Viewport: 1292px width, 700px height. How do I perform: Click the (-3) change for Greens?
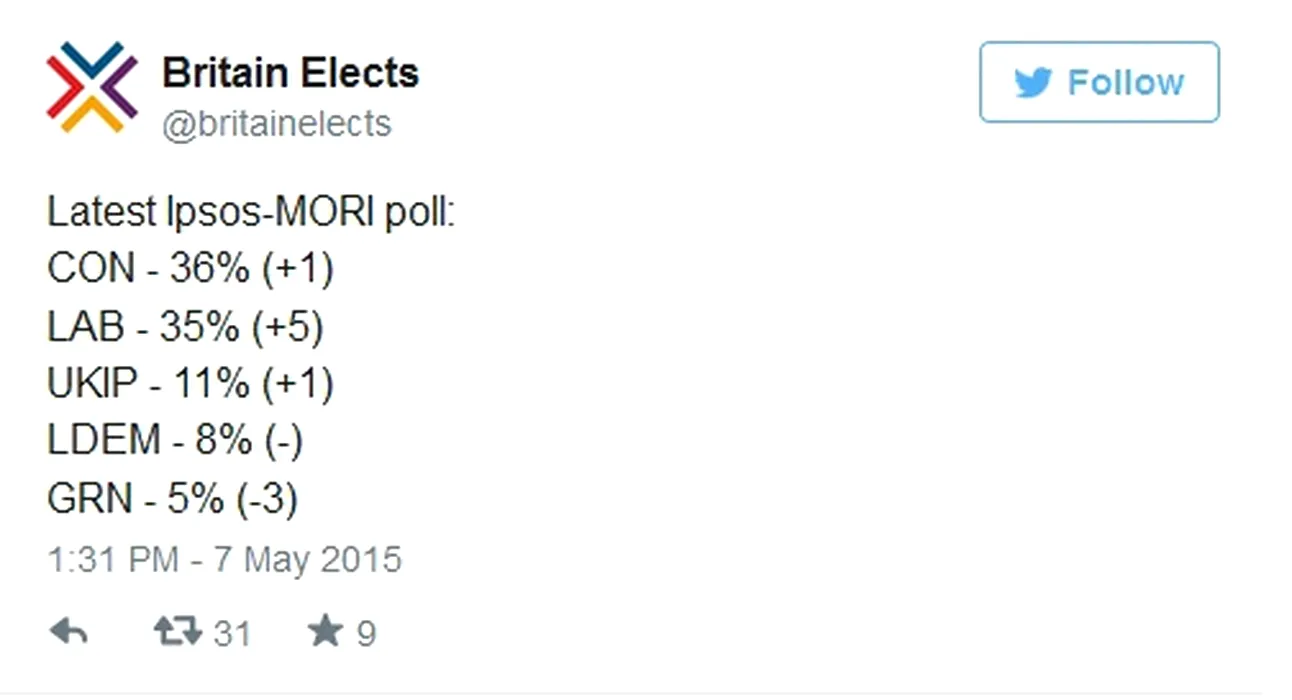267,499
